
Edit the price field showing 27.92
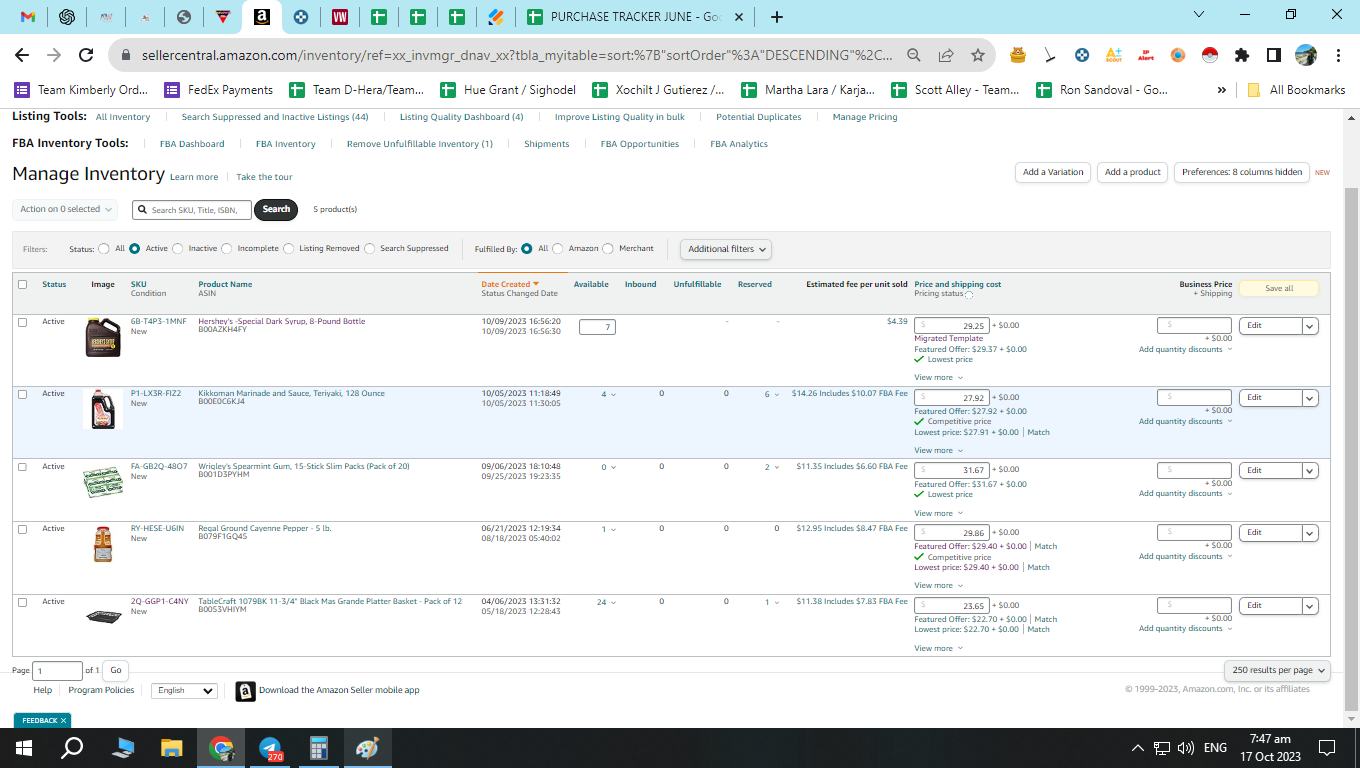951,398
